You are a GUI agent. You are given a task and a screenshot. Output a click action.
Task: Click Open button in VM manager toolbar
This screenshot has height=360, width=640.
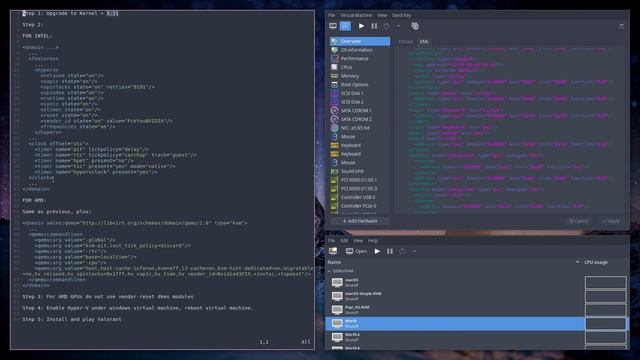coord(356,251)
